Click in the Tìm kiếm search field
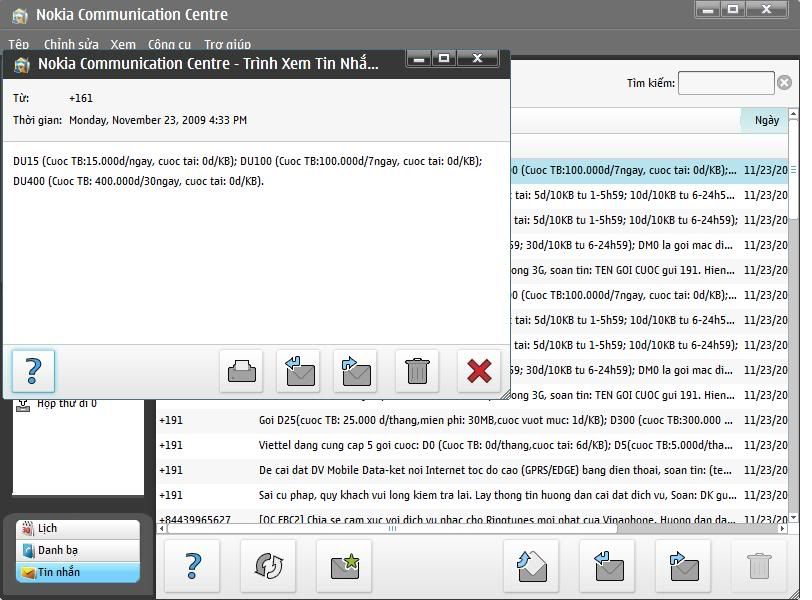Image resolution: width=812 pixels, height=600 pixels. coord(725,83)
